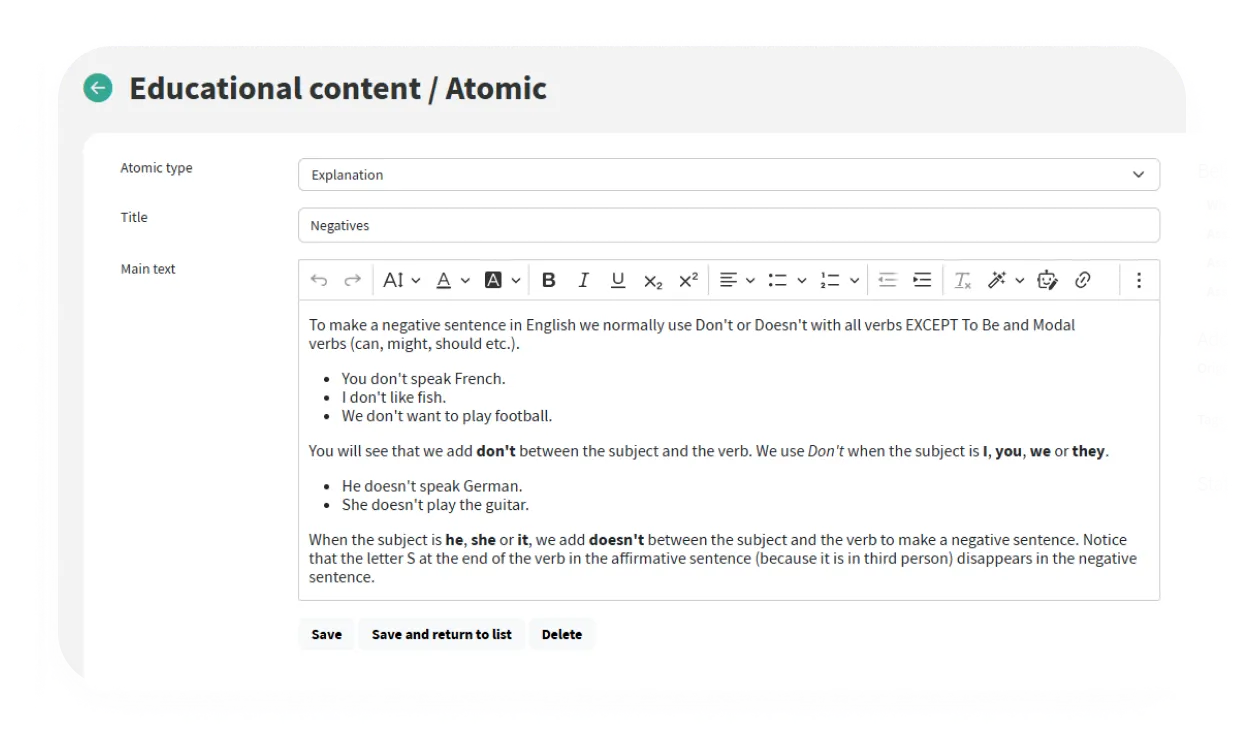The height and width of the screenshot is (753, 1242).
Task: Click the AI robot assistant icon
Action: tap(1047, 280)
